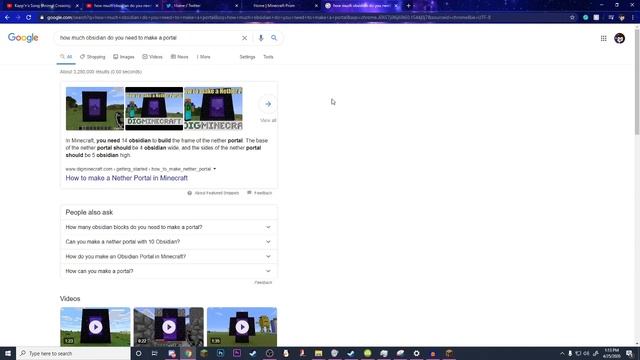Select the Videos results tab
Screen dimensions: 640x360
152,57
